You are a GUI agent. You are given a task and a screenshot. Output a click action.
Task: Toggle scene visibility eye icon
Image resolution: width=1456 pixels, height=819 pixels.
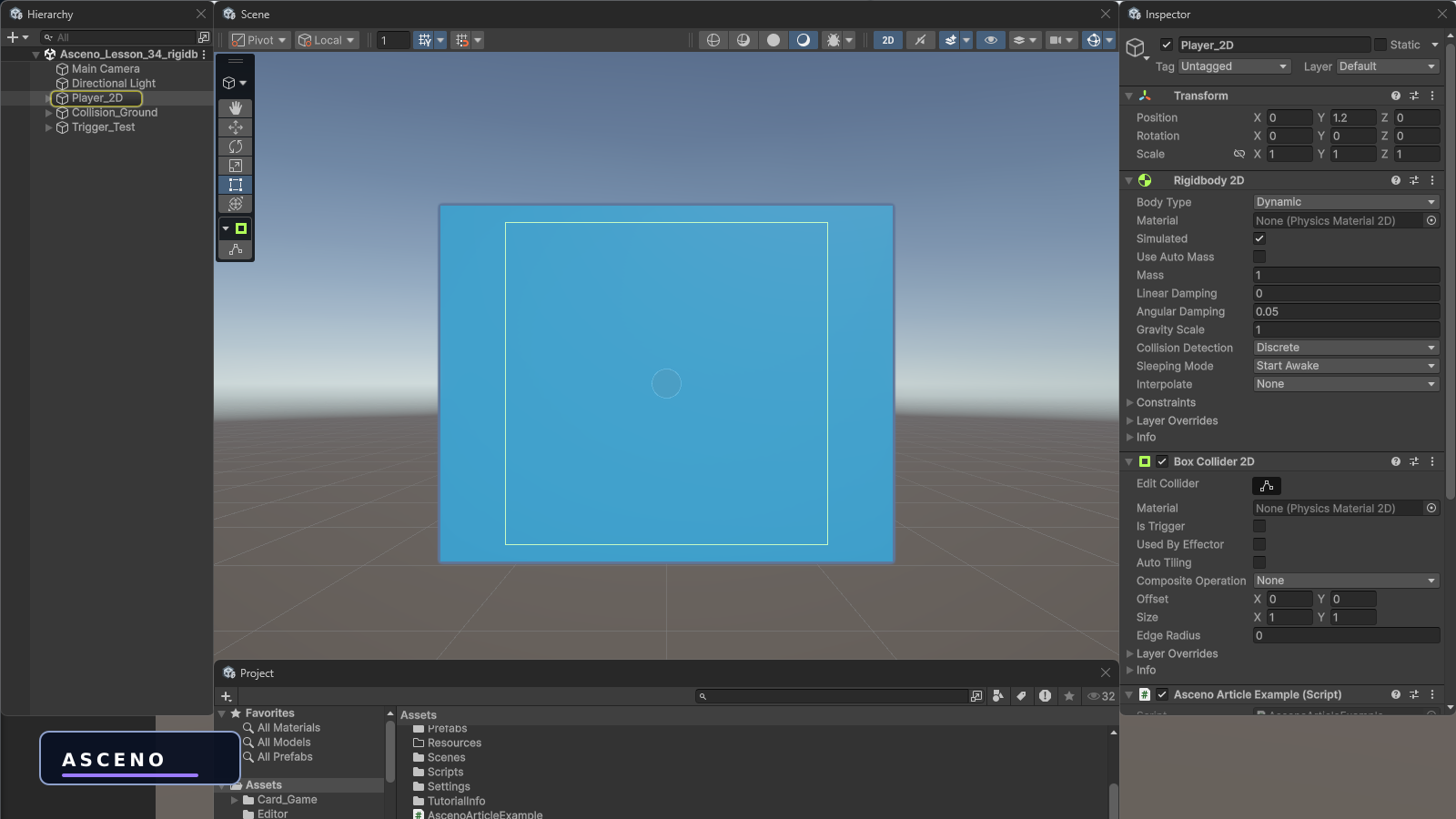991,40
